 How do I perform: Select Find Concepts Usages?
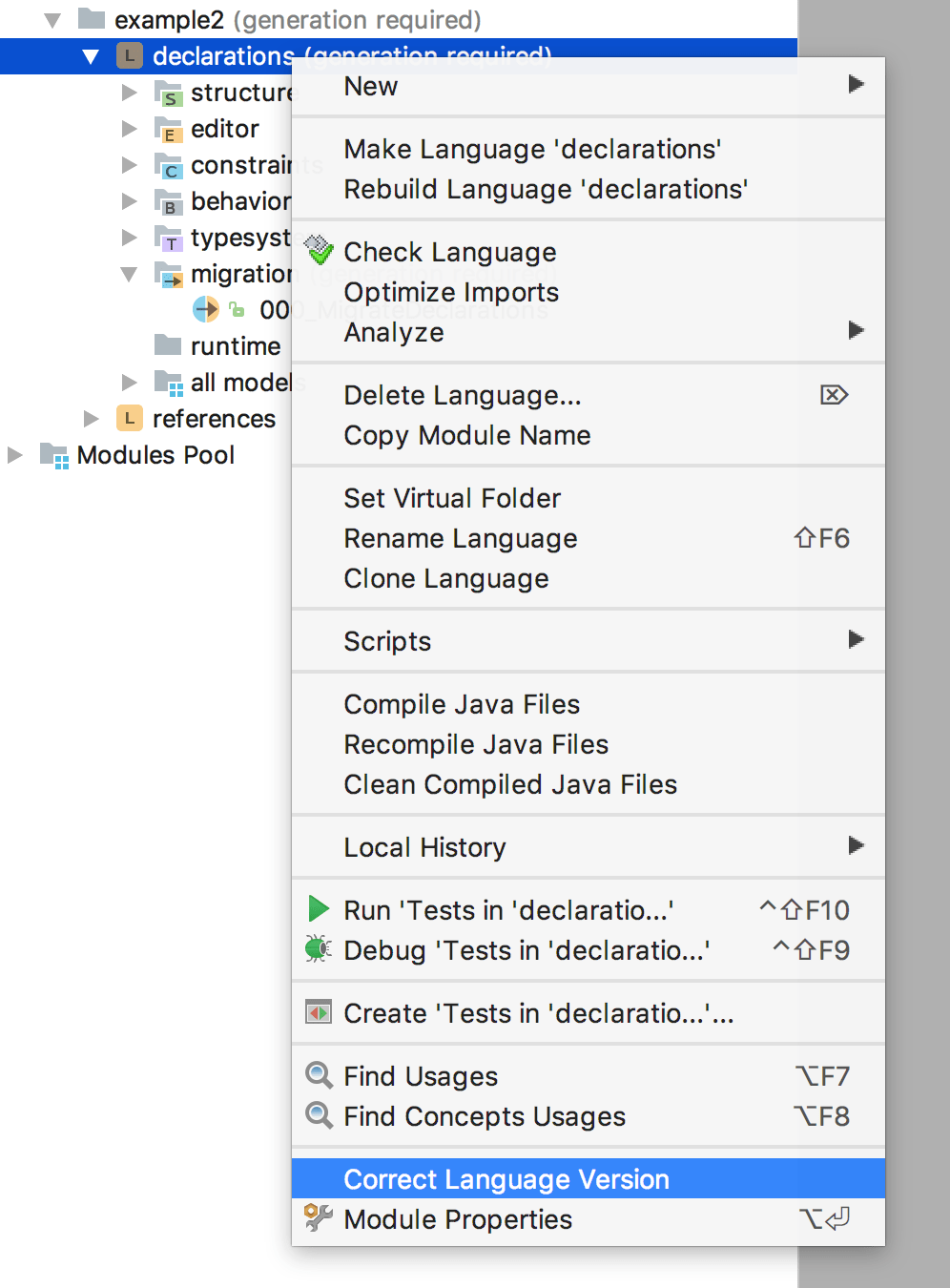485,1116
